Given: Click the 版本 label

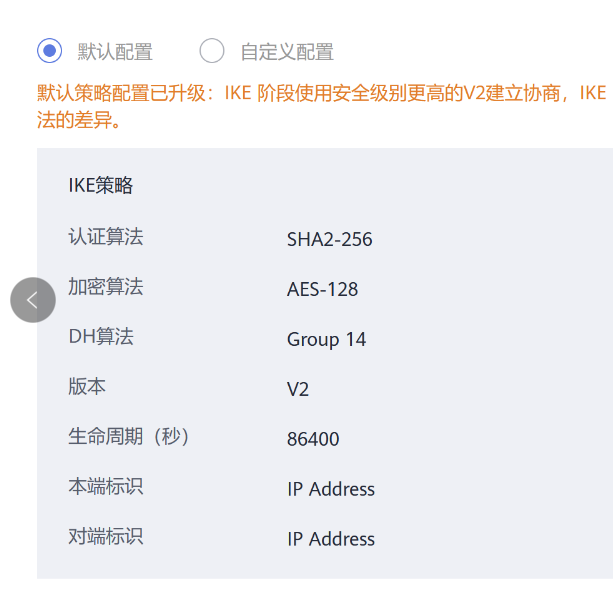Looking at the screenshot, I should pos(87,387).
